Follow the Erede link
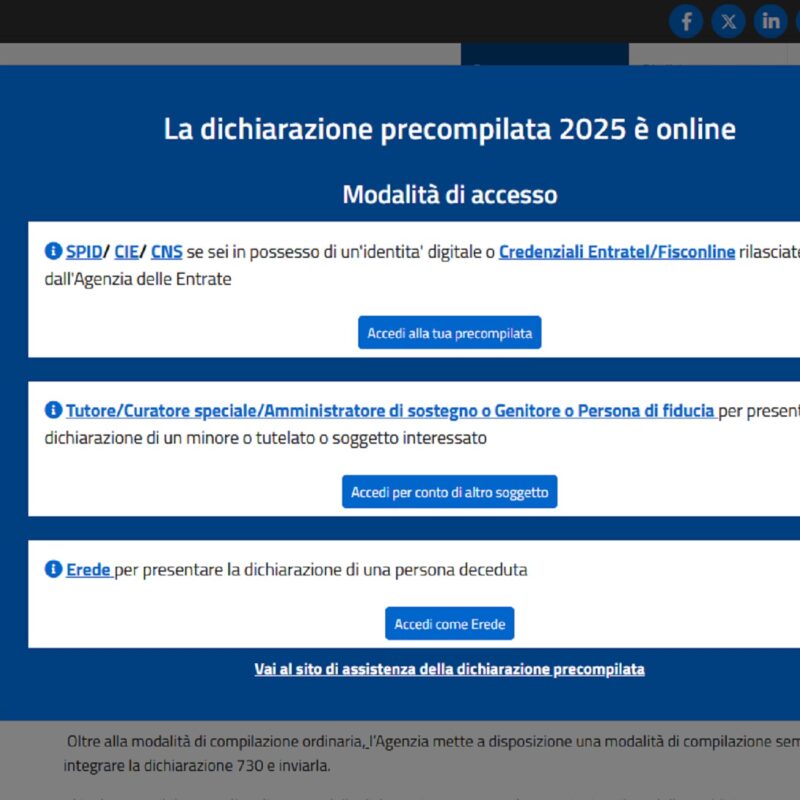Viewport: 800px width, 800px height. tap(89, 569)
